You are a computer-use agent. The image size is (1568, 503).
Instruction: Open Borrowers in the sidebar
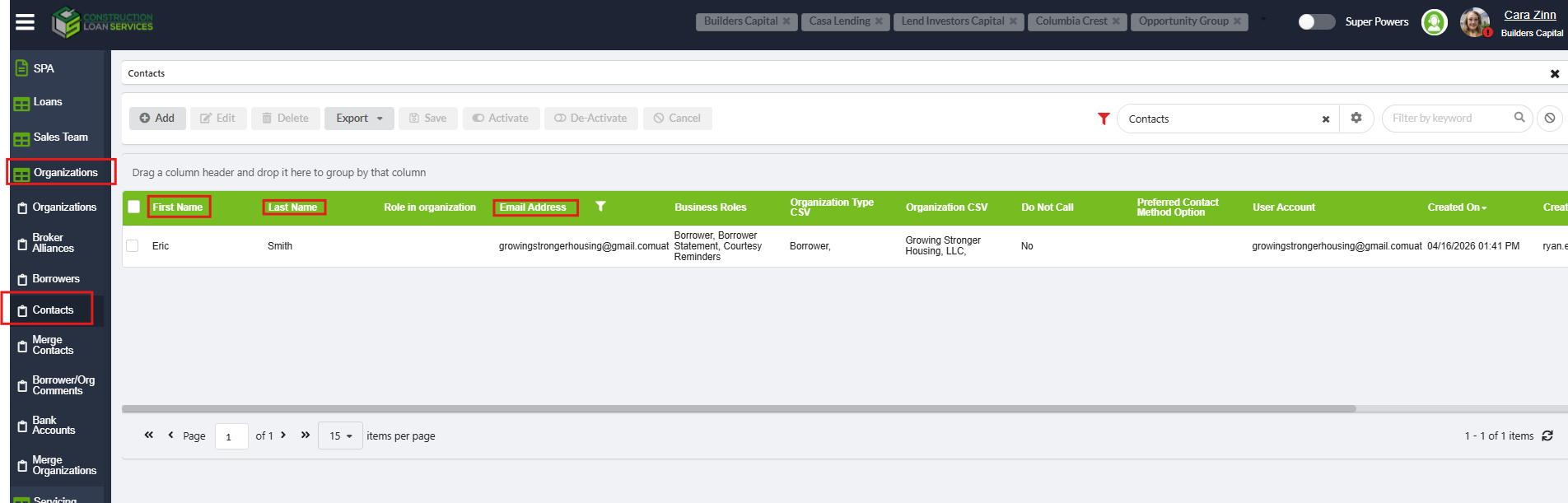tap(56, 279)
